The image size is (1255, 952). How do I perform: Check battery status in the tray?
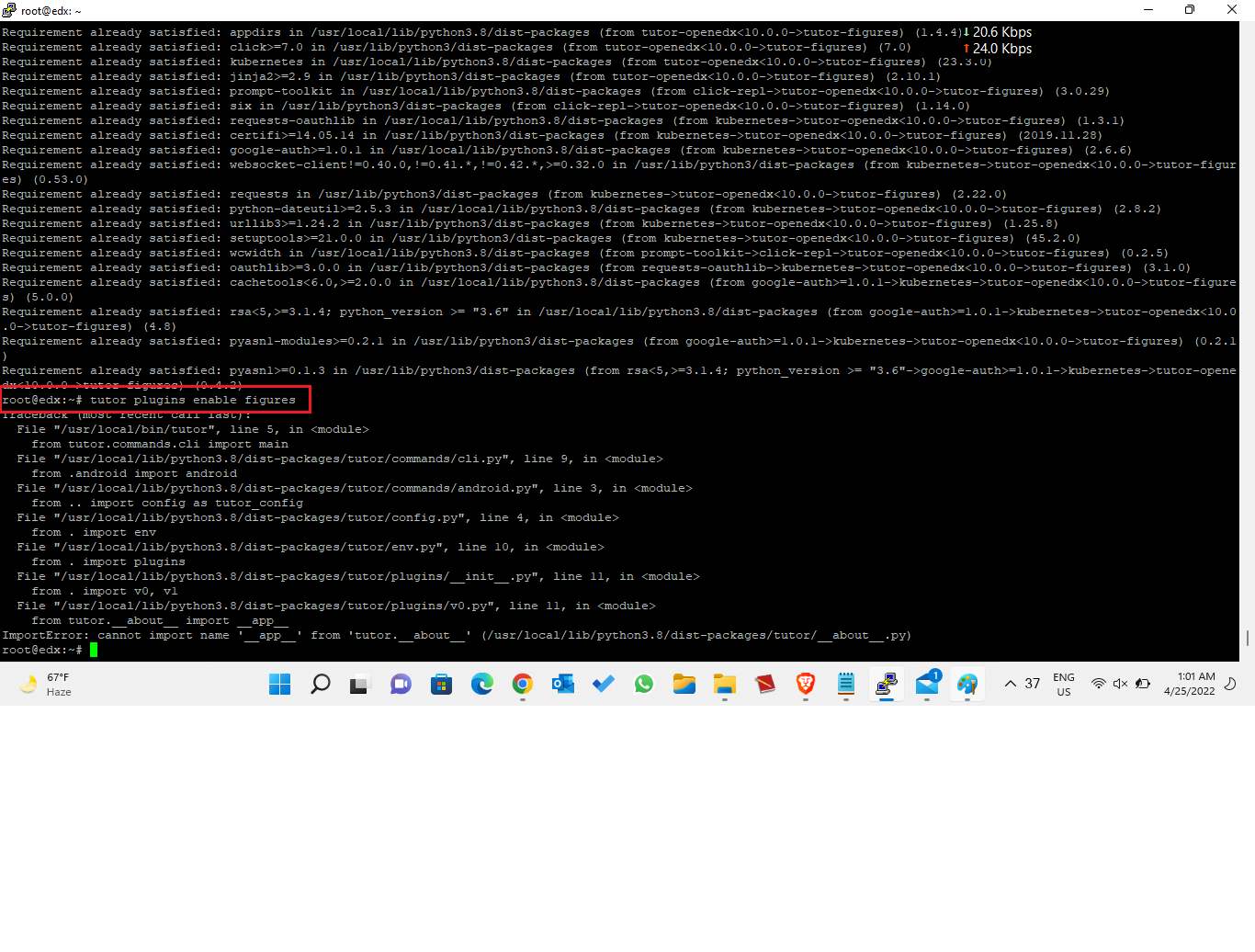1142,684
